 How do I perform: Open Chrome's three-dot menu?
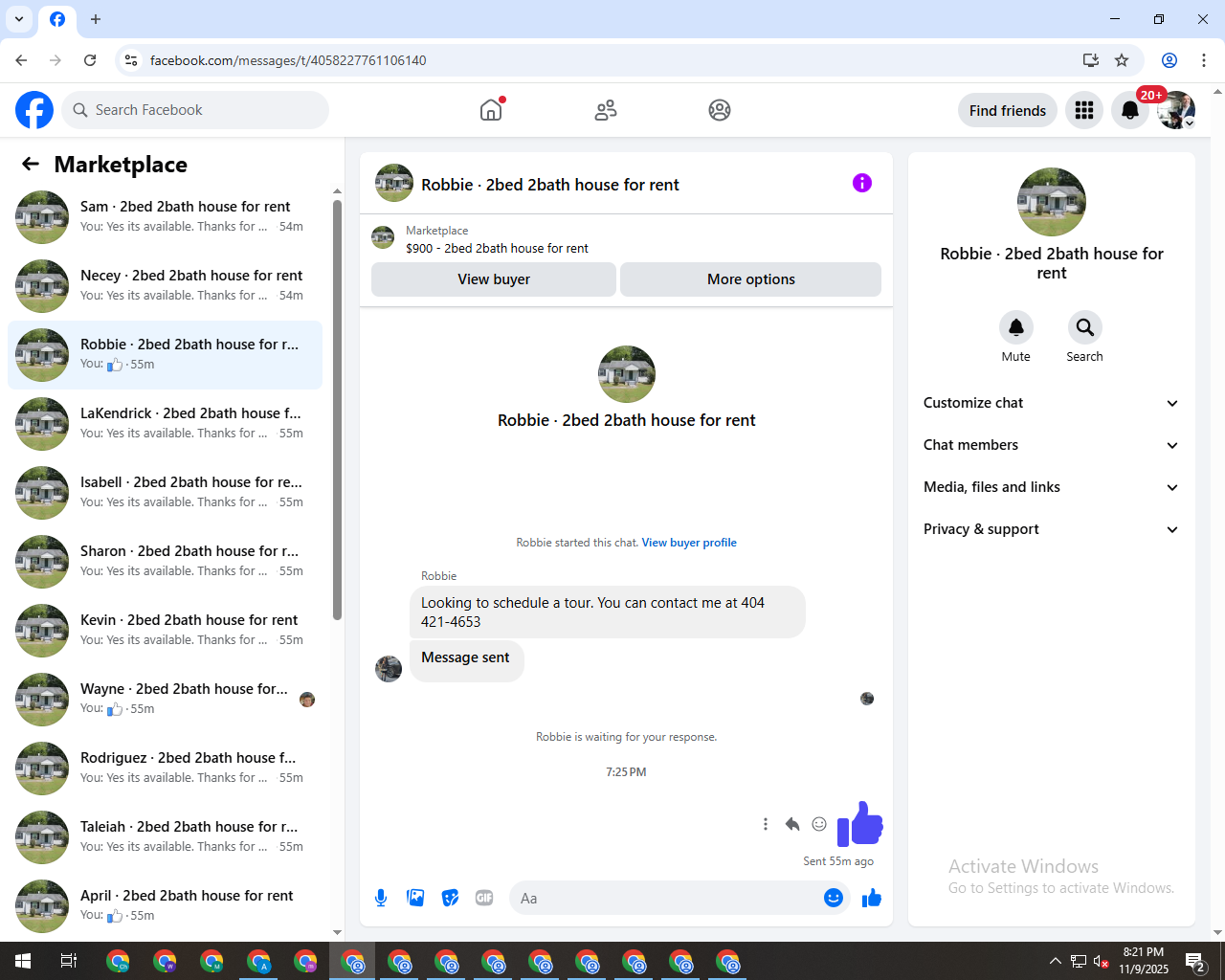1204,60
